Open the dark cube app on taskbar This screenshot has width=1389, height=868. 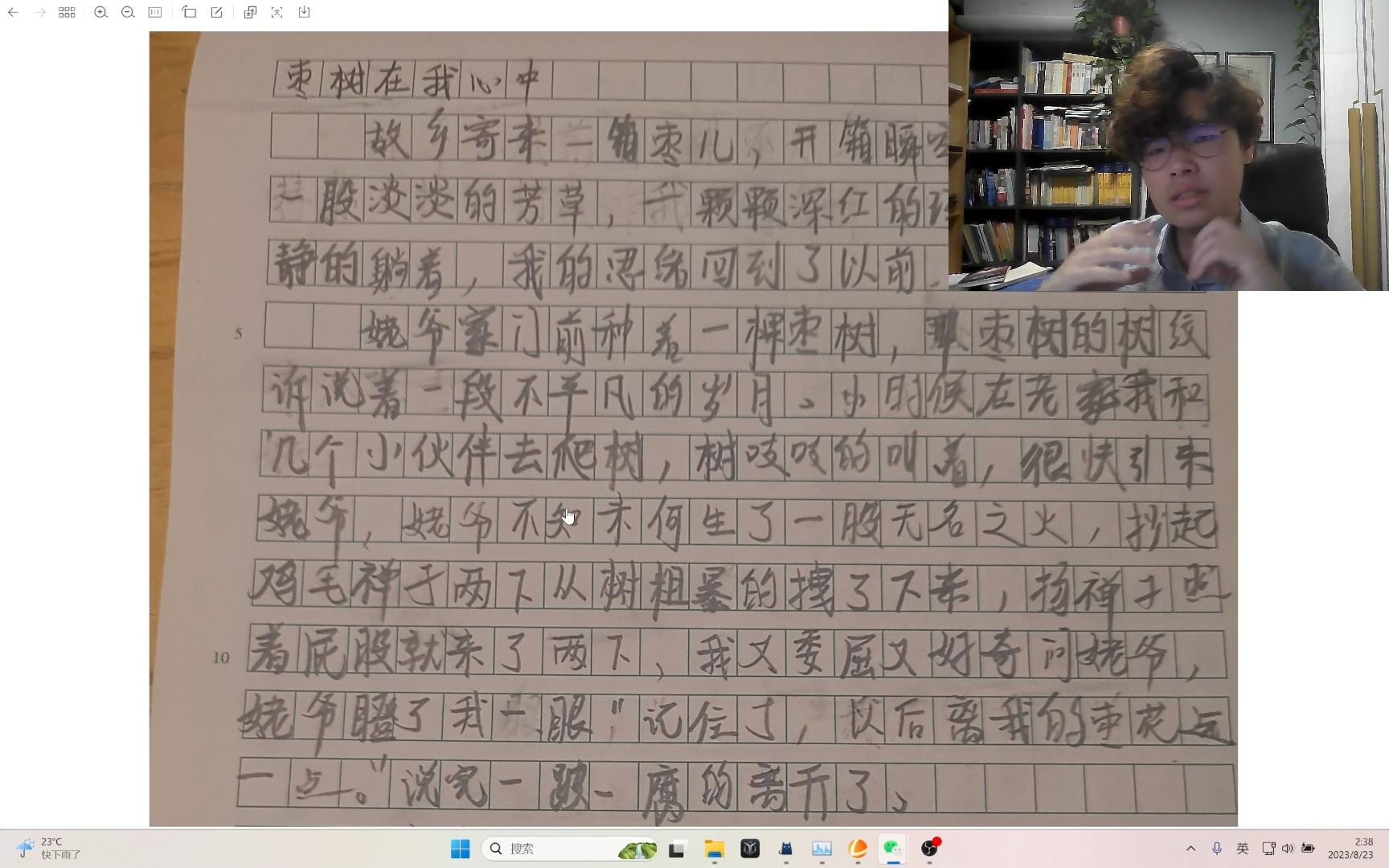750,849
